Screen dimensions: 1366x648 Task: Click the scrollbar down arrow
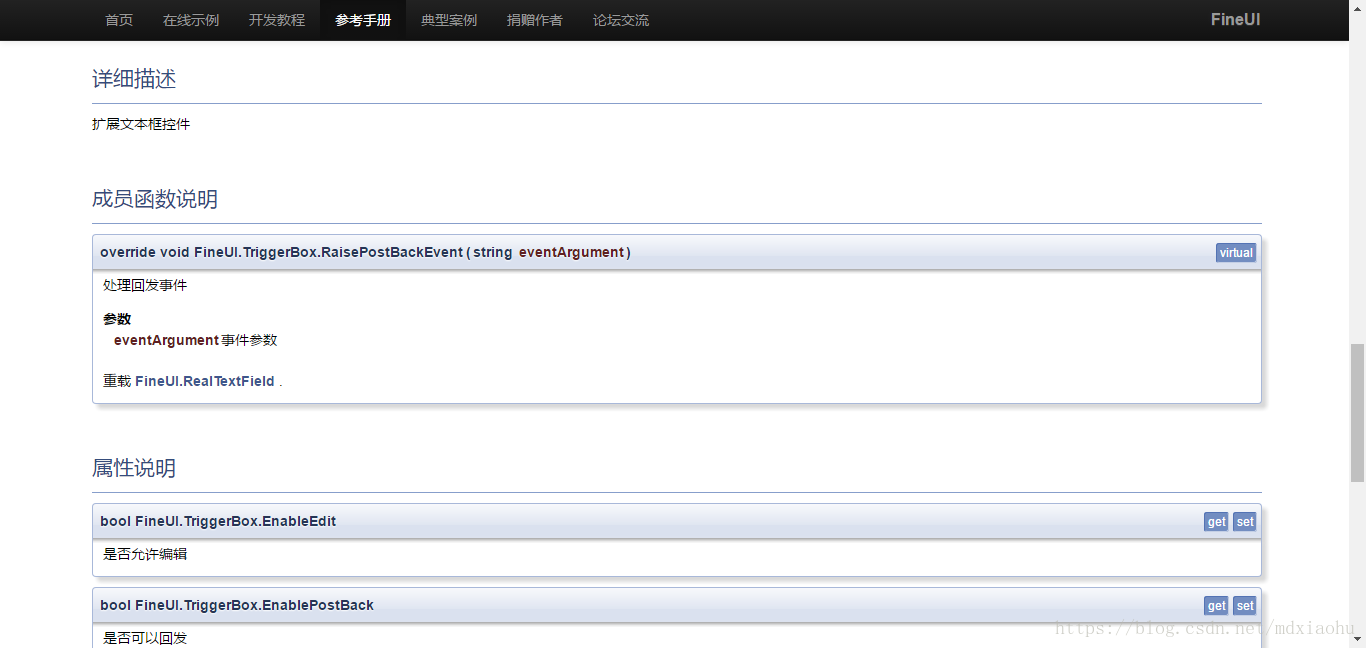coord(1357,639)
